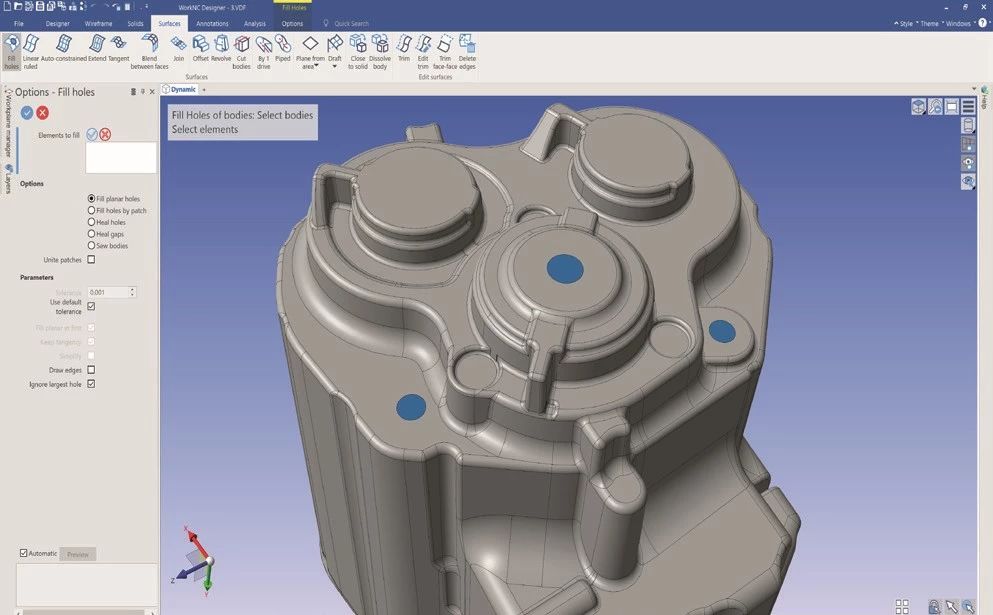993x615 pixels.
Task: Open the Workplane manager side tab
Action: click(8, 124)
